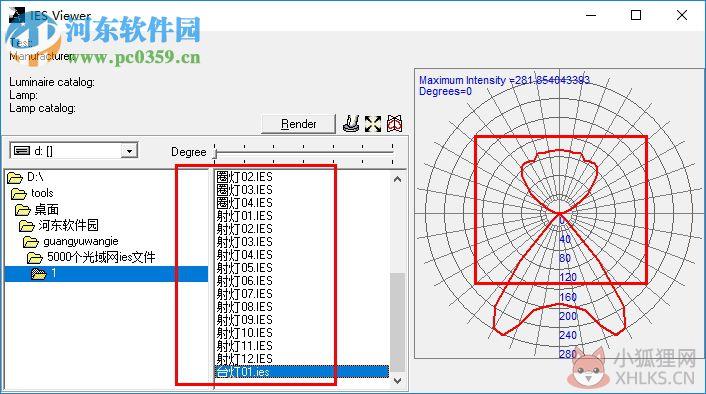Select file 圈灯04.IES
The height and width of the screenshot is (394, 706).
tap(244, 203)
